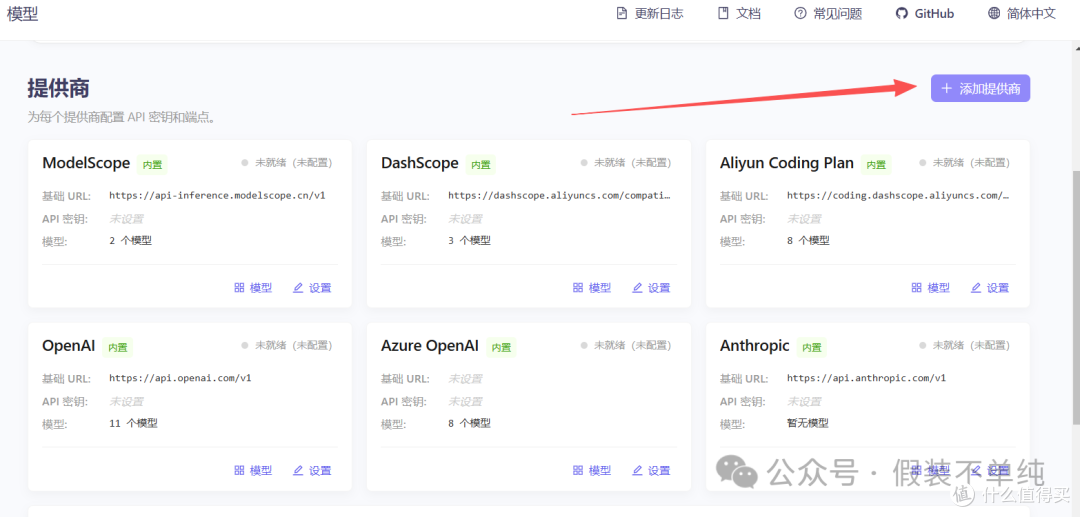This screenshot has width=1080, height=517.
Task: Click the grid icon in Aliyun Coding Plan card
Action: pos(917,288)
